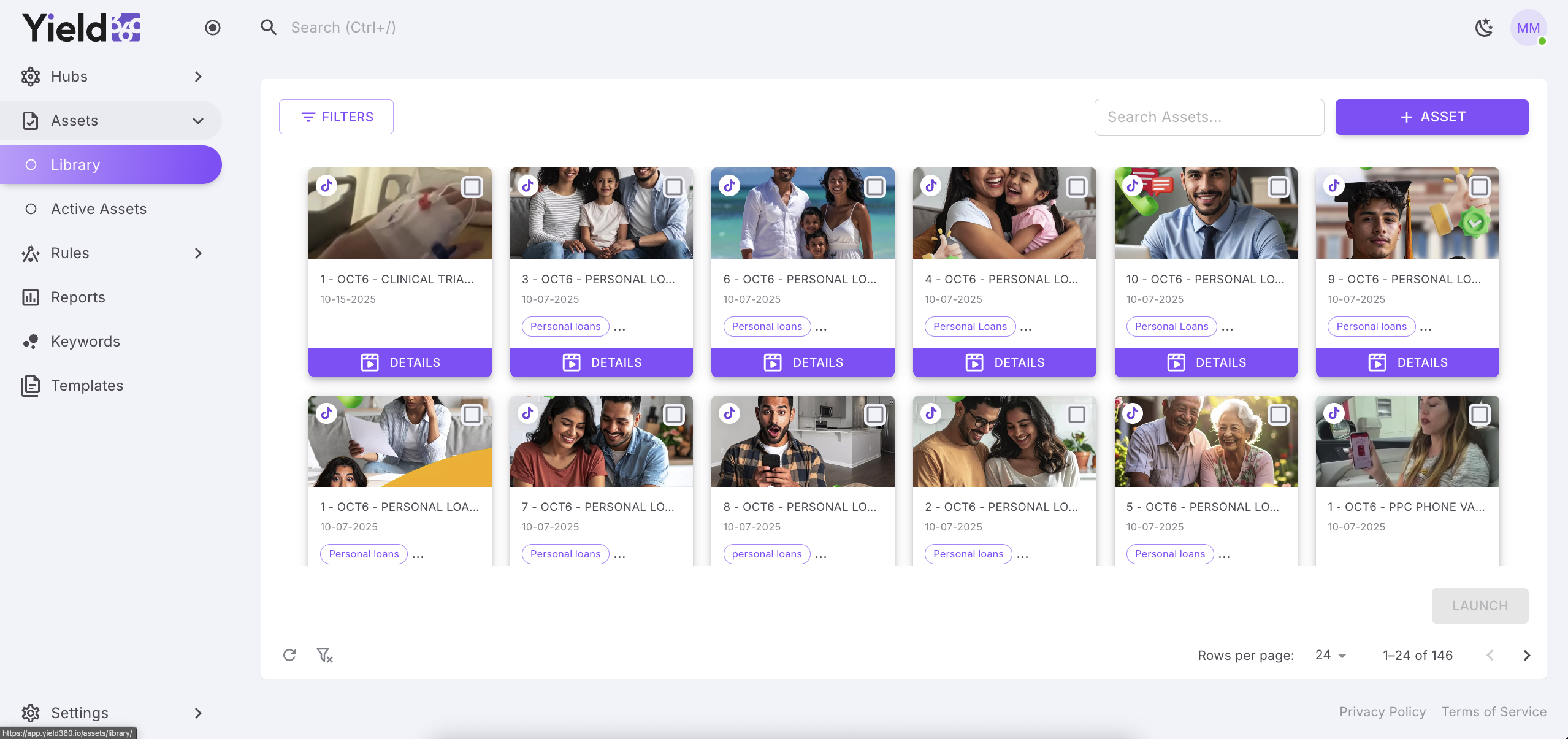The width and height of the screenshot is (1568, 739).
Task: Click TikTok icon on Clinical Trial asset
Action: click(327, 185)
